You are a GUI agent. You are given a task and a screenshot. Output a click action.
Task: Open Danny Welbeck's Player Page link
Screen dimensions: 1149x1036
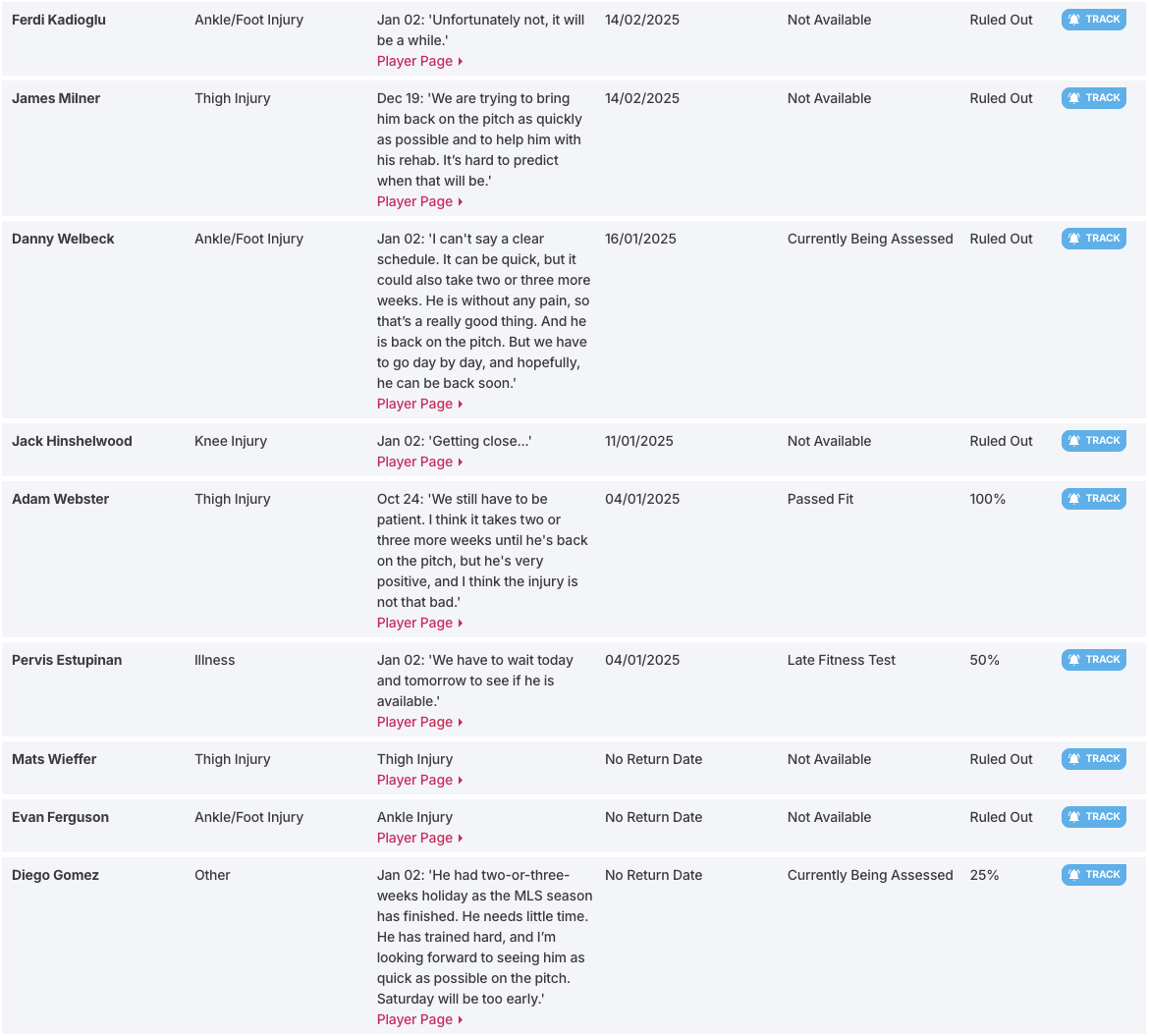tap(420, 404)
